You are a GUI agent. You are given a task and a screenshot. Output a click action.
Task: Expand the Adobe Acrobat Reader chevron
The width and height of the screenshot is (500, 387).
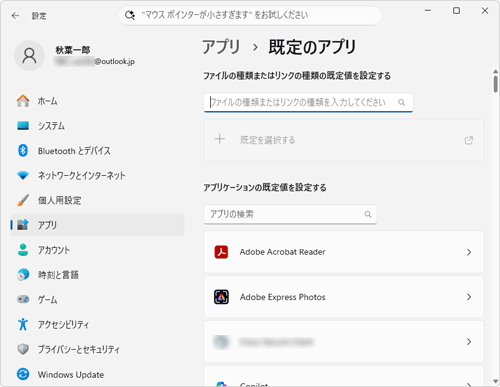click(x=469, y=252)
